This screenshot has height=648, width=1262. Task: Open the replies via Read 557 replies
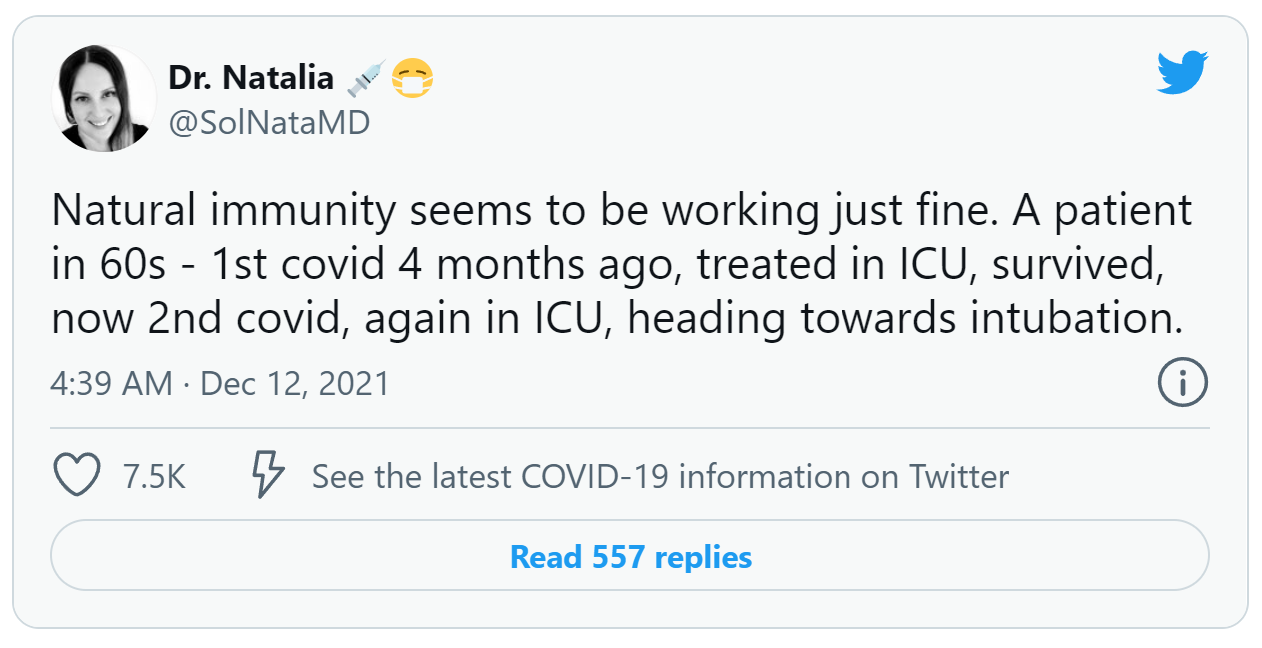click(631, 558)
